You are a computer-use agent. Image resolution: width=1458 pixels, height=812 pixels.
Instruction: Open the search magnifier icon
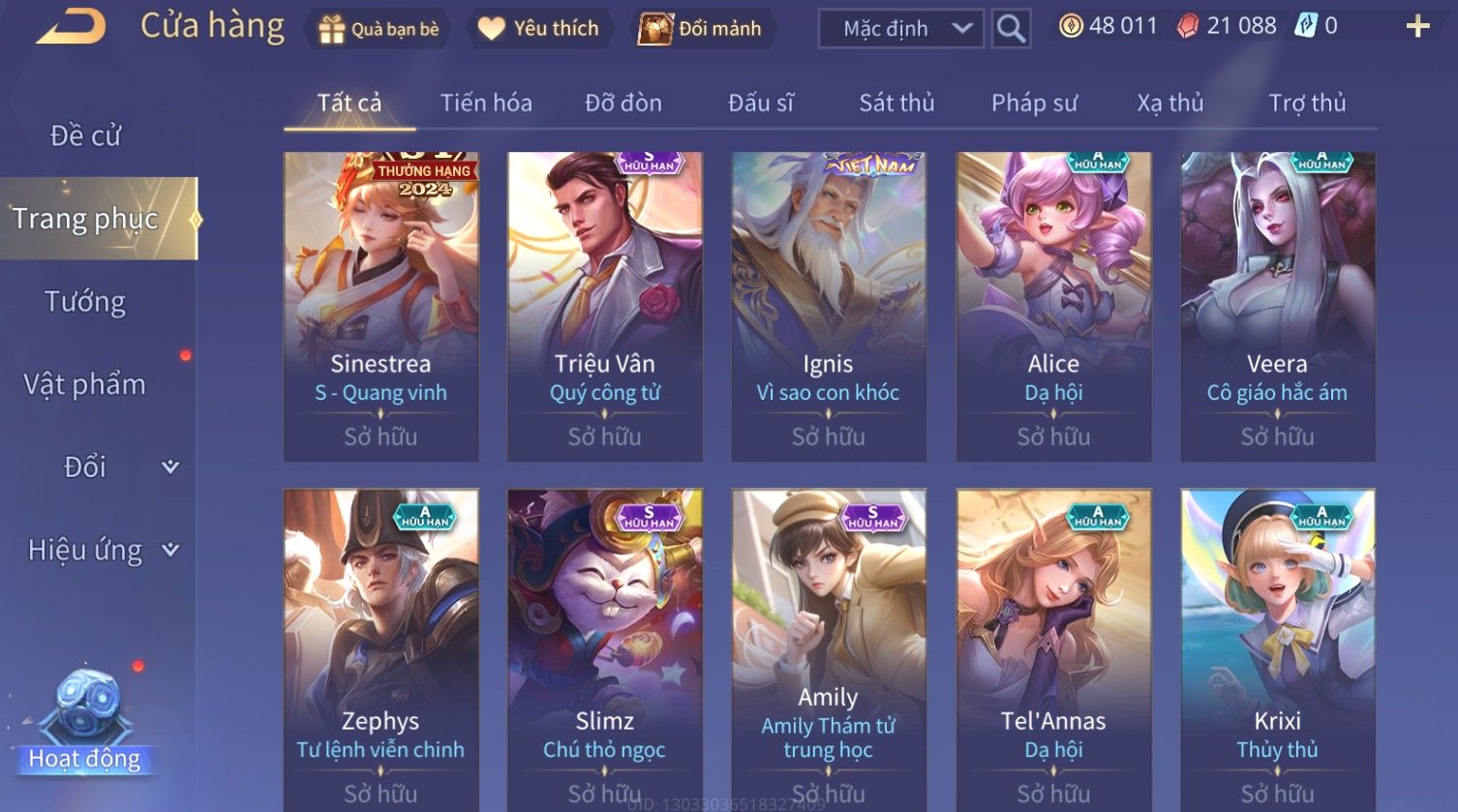click(x=1011, y=29)
